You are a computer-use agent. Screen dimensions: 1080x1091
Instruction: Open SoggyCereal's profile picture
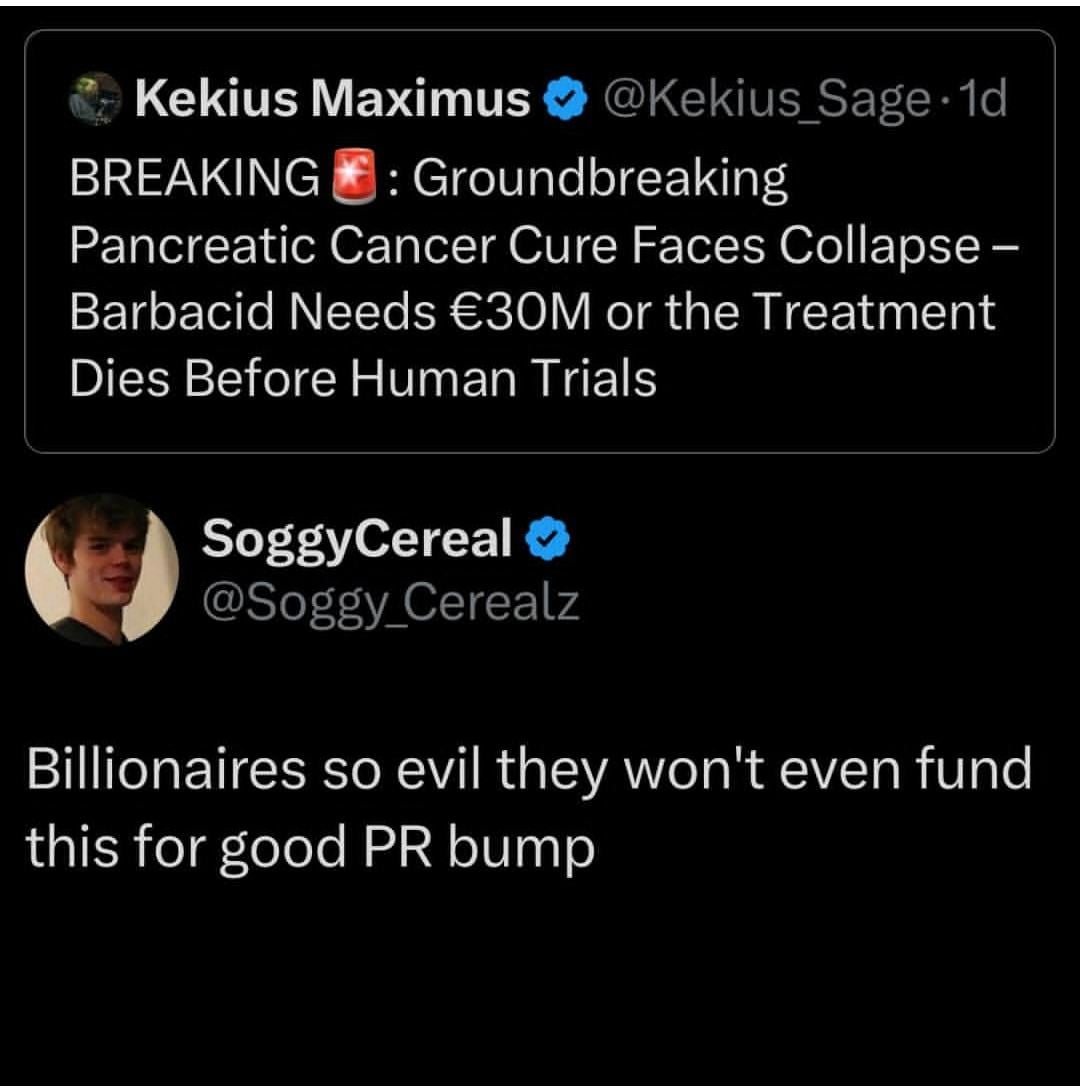tap(101, 569)
